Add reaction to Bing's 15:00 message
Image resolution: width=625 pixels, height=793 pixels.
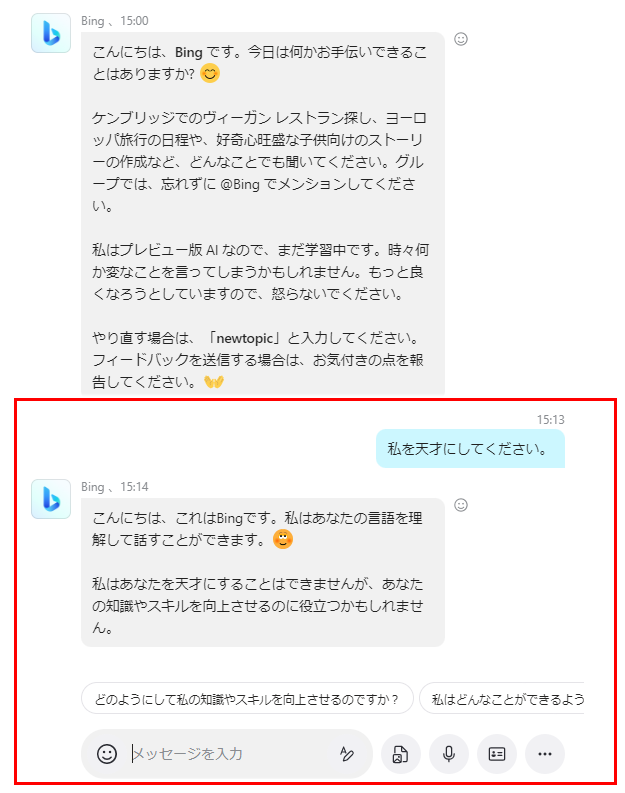[461, 39]
